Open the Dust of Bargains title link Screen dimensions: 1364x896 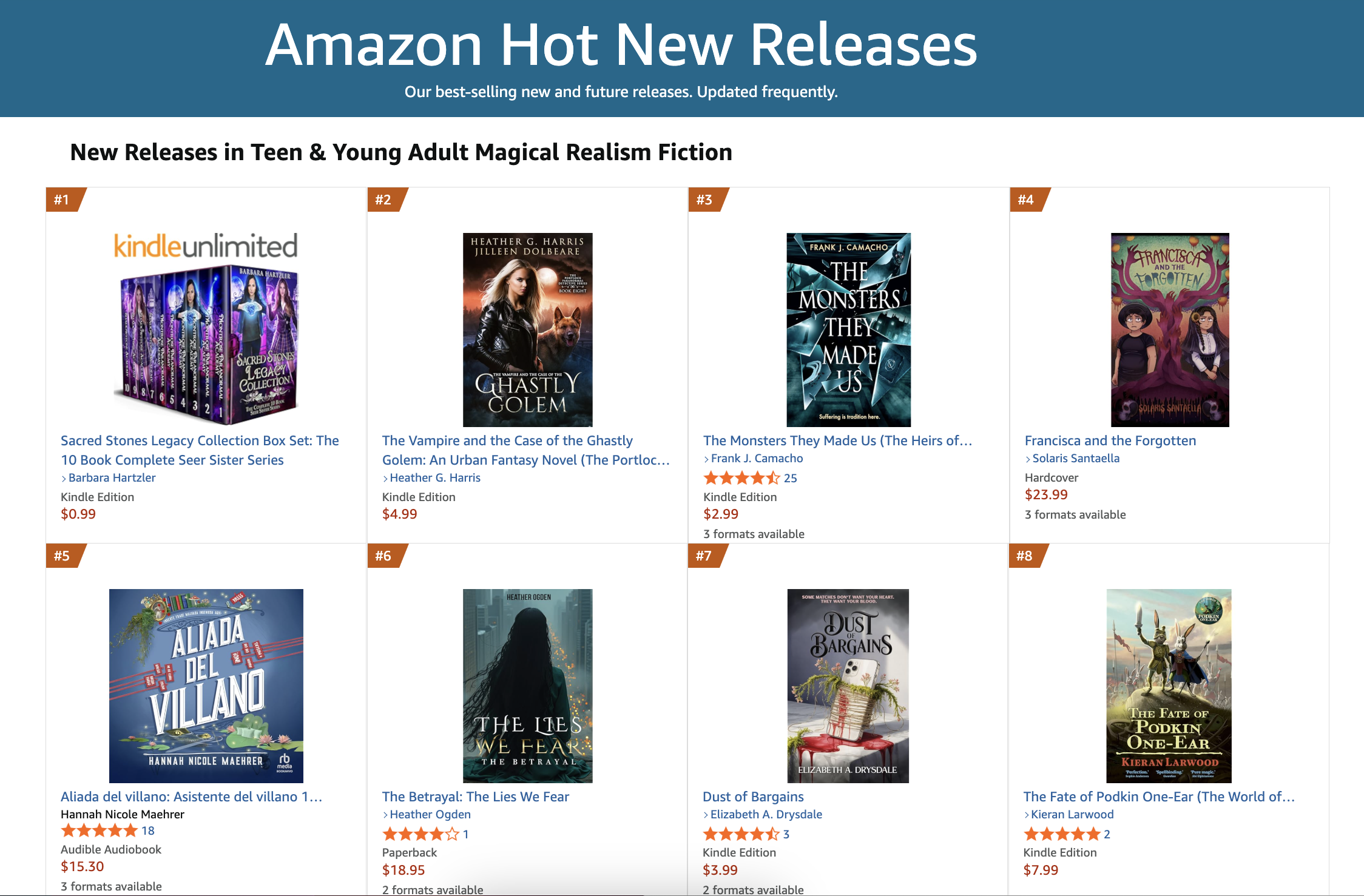pos(753,797)
